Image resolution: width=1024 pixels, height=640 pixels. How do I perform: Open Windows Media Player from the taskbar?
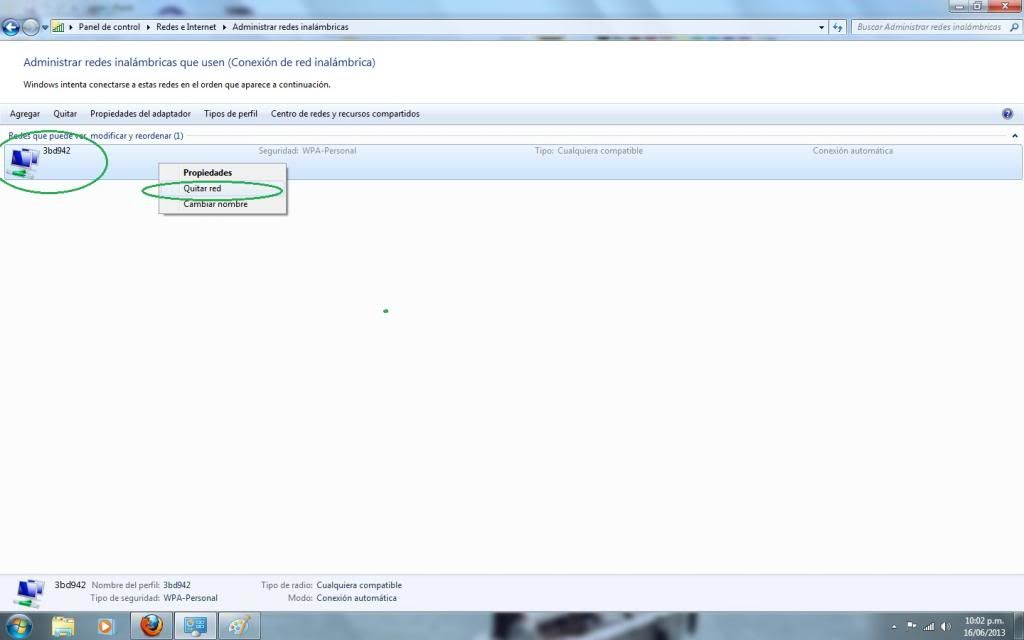(105, 626)
